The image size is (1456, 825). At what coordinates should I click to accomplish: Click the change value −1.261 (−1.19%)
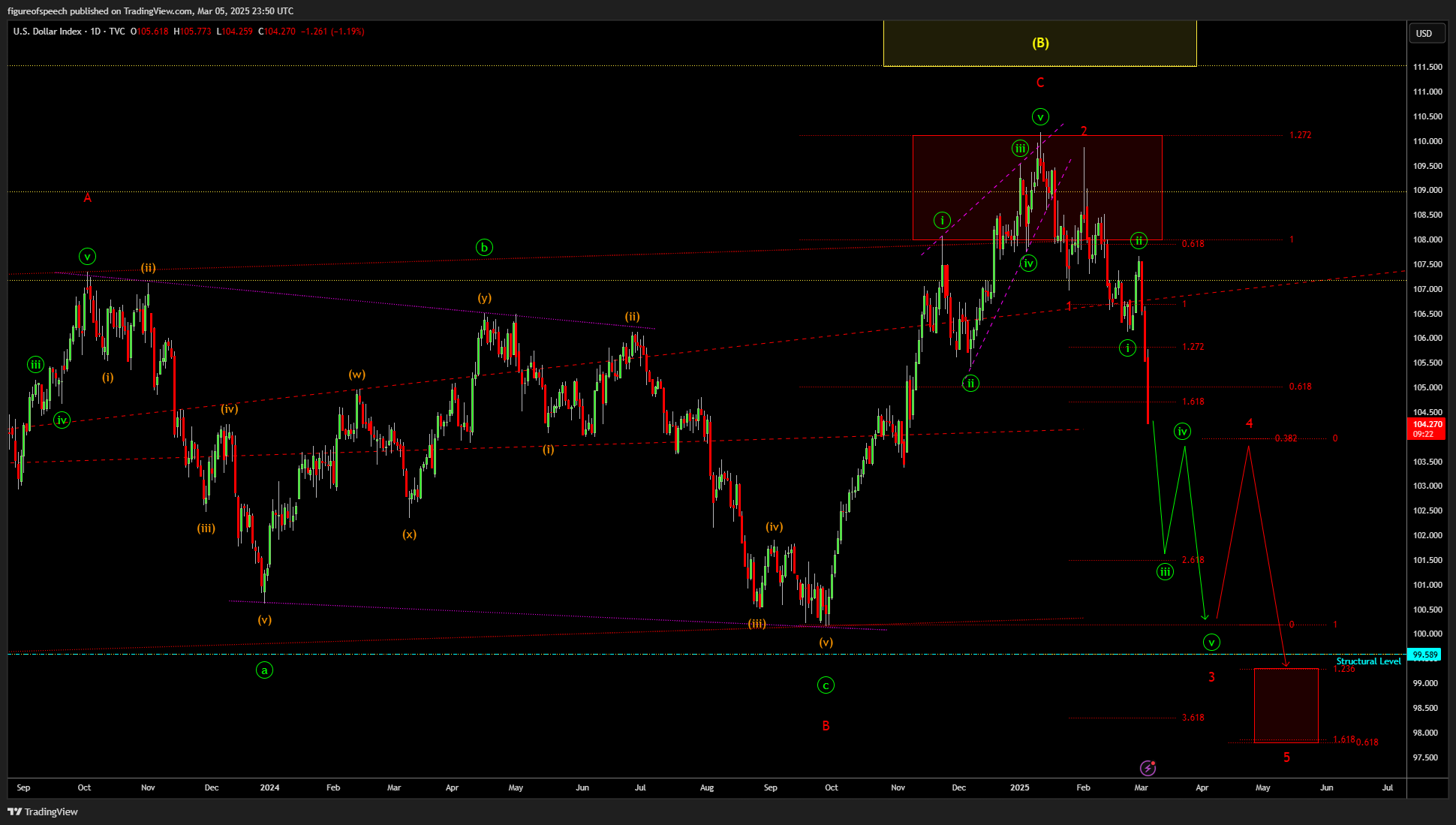coord(332,32)
